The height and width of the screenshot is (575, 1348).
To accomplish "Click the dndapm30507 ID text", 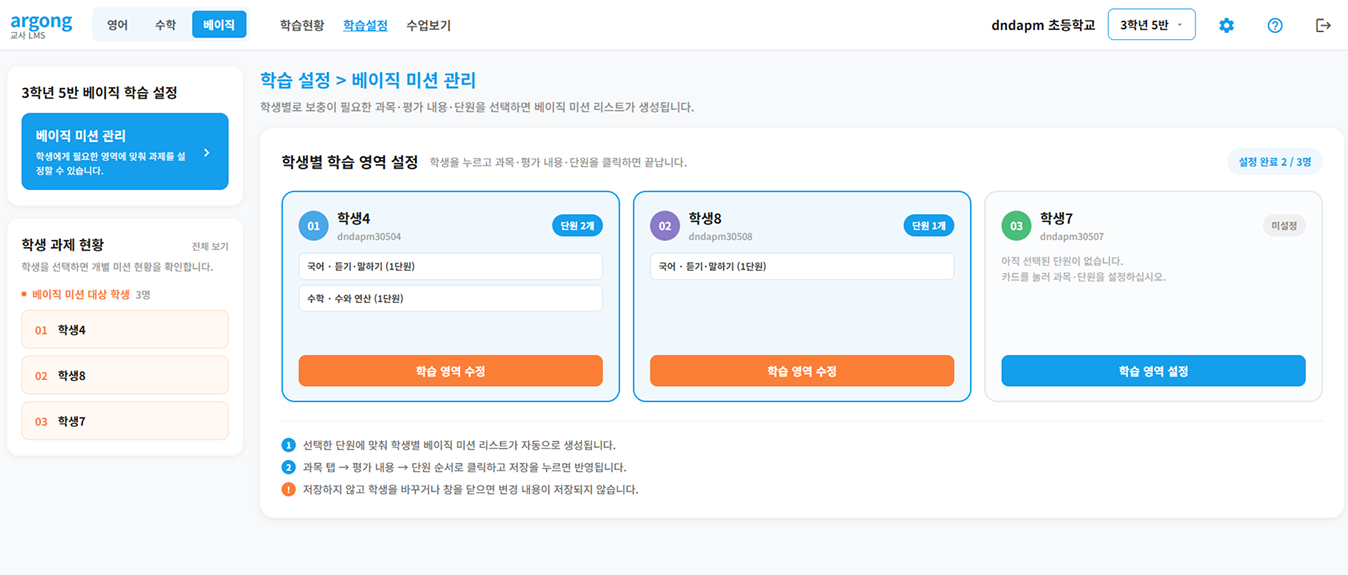I will pyautogui.click(x=1072, y=237).
